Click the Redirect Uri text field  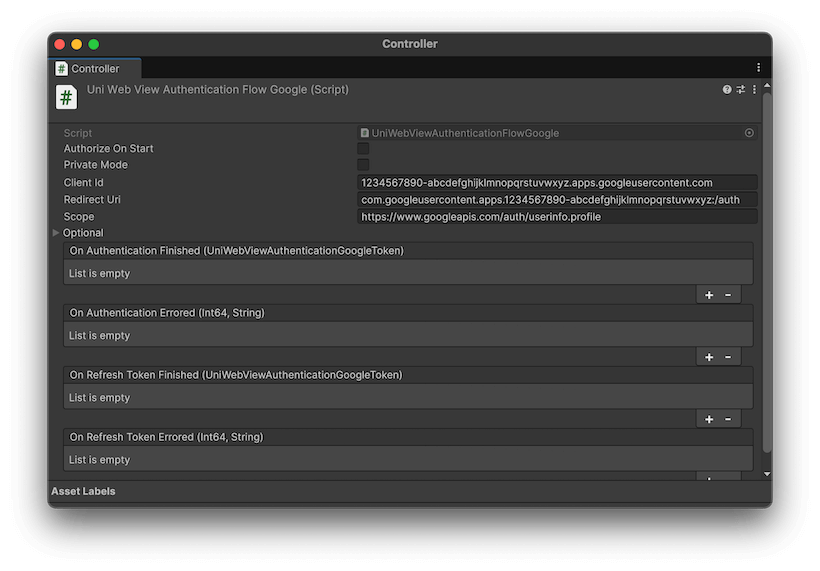(x=557, y=200)
